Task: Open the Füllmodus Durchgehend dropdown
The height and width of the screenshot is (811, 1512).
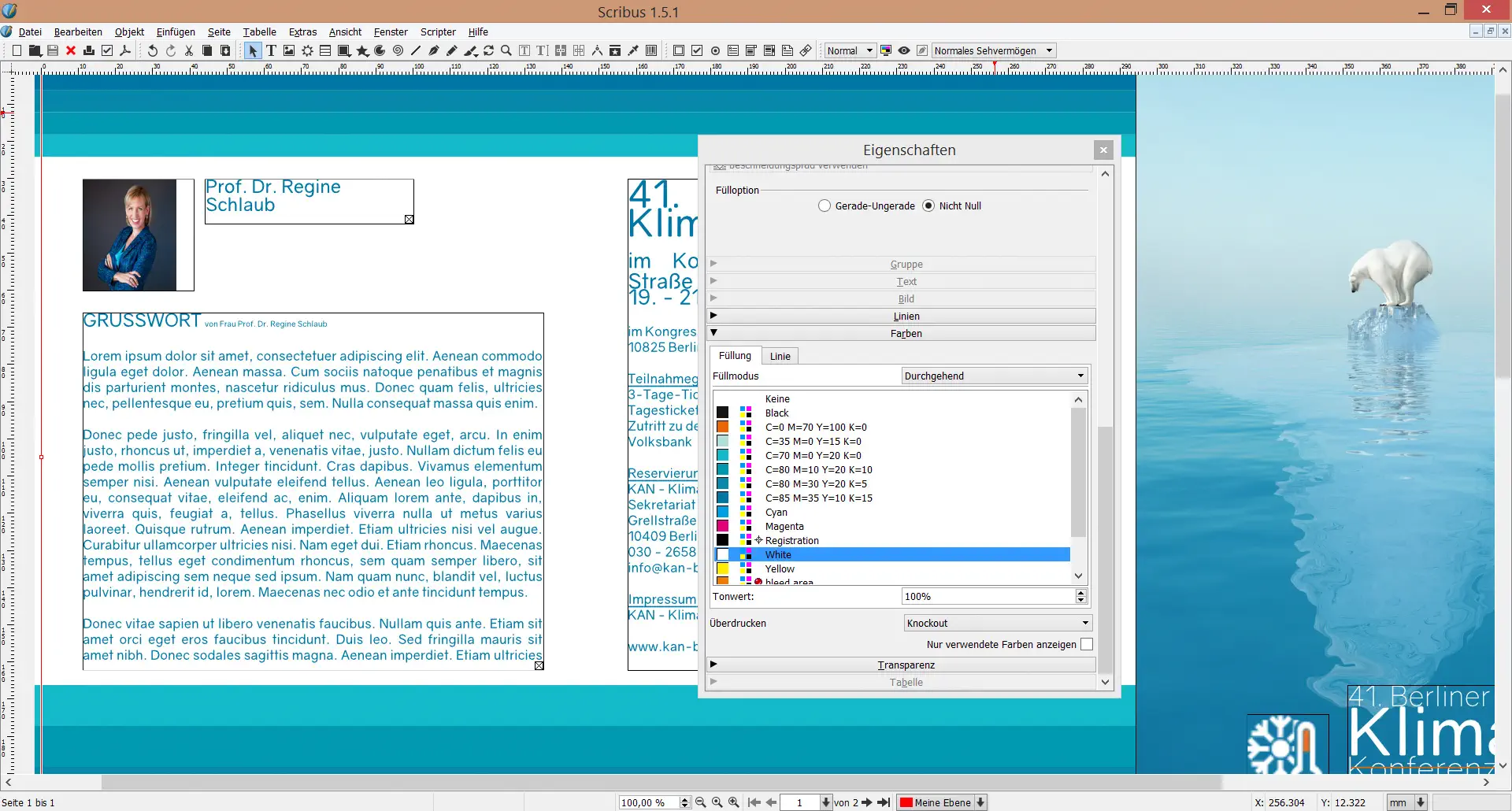Action: [995, 376]
